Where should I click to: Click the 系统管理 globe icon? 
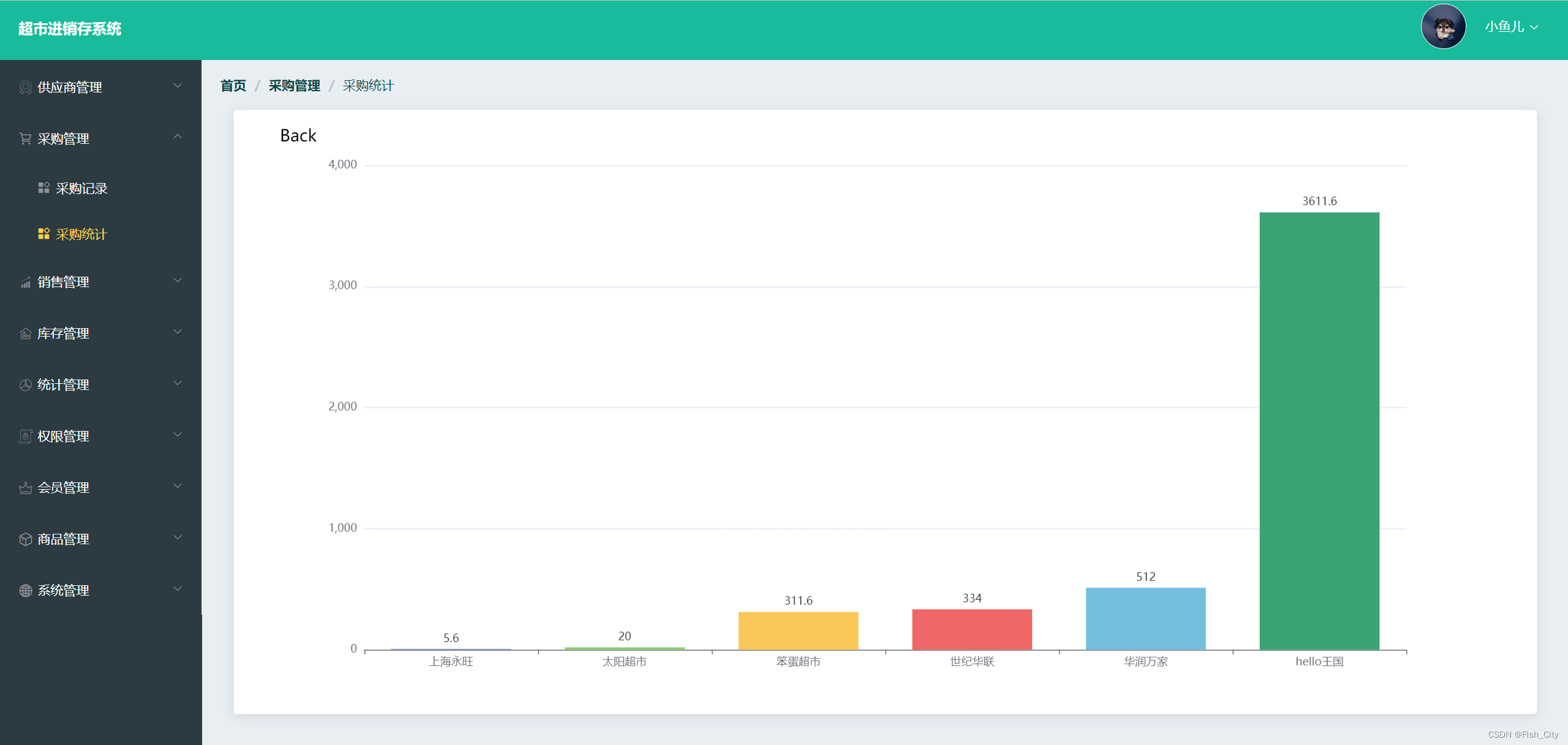point(26,591)
